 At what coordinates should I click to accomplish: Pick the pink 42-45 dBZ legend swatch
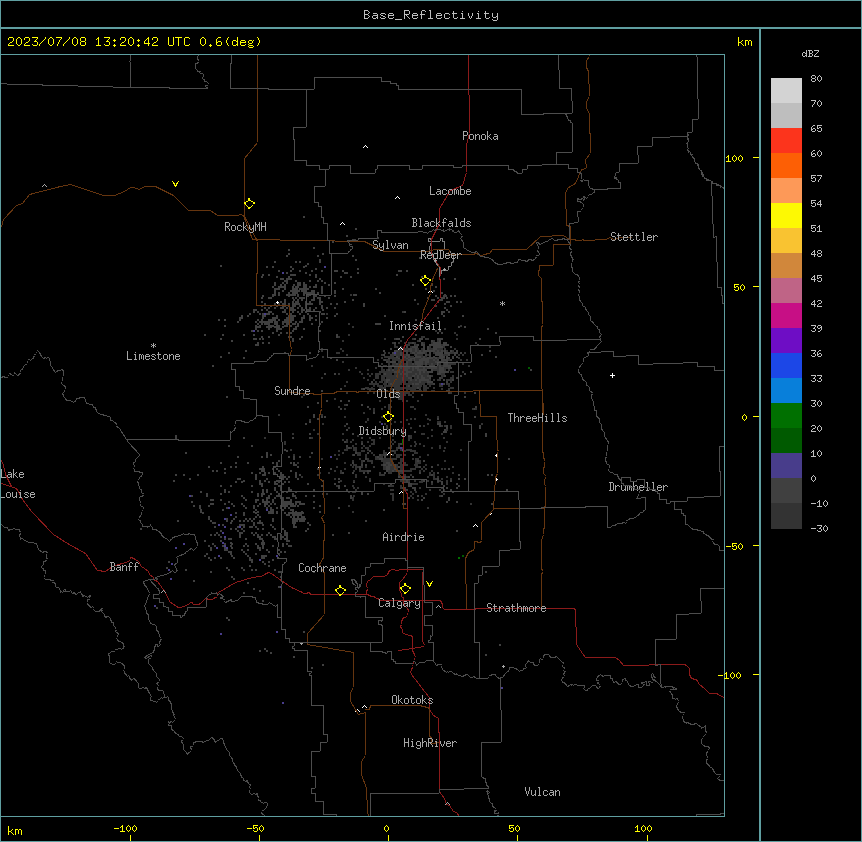click(x=786, y=291)
